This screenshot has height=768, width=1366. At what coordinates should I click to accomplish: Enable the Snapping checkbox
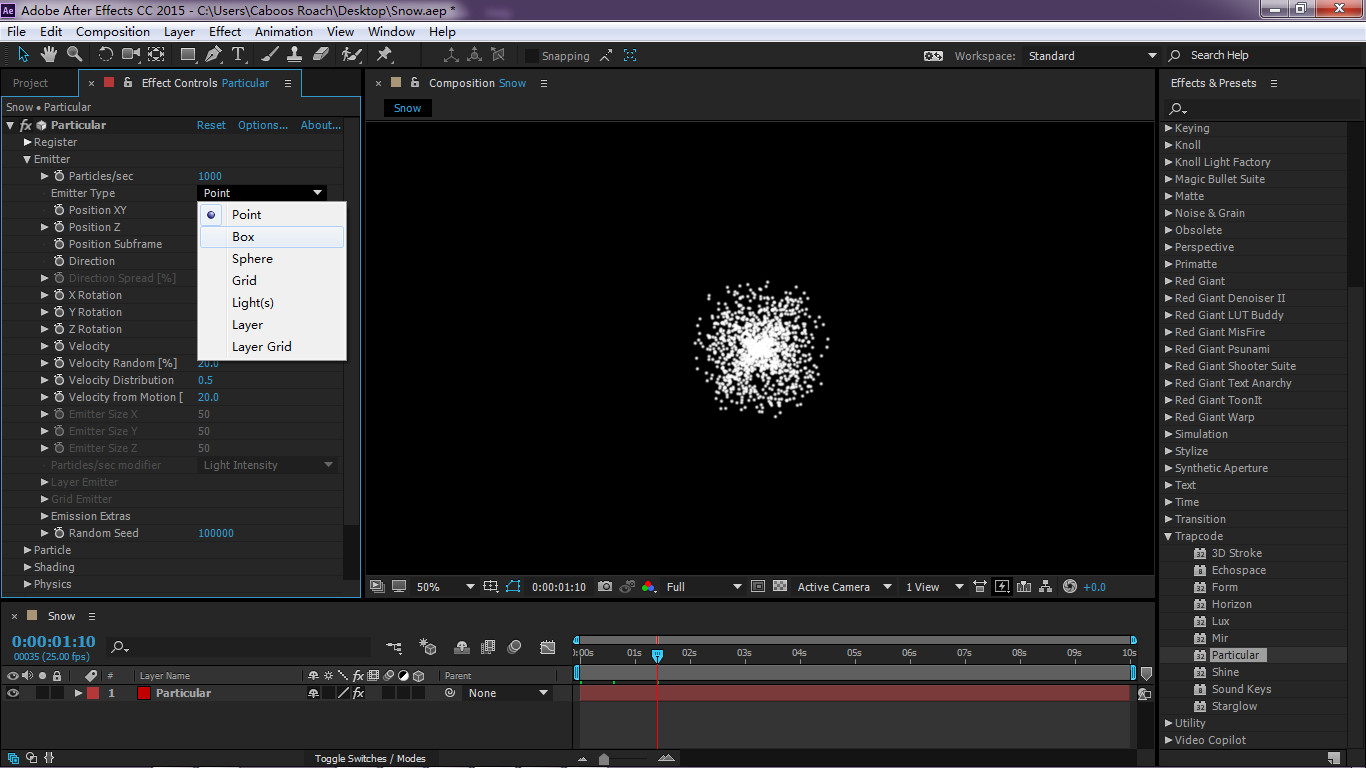532,56
